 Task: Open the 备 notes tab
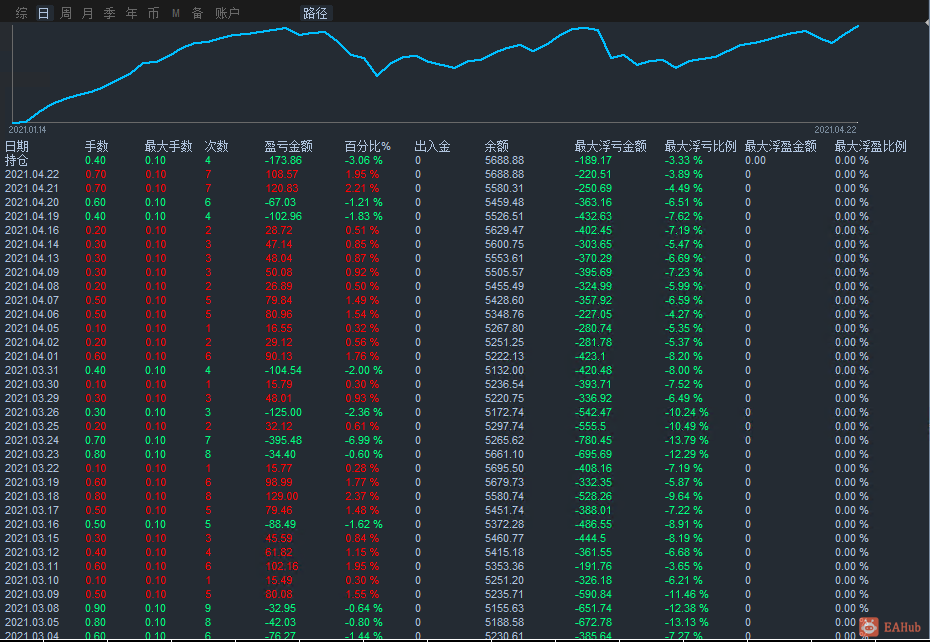[x=197, y=13]
